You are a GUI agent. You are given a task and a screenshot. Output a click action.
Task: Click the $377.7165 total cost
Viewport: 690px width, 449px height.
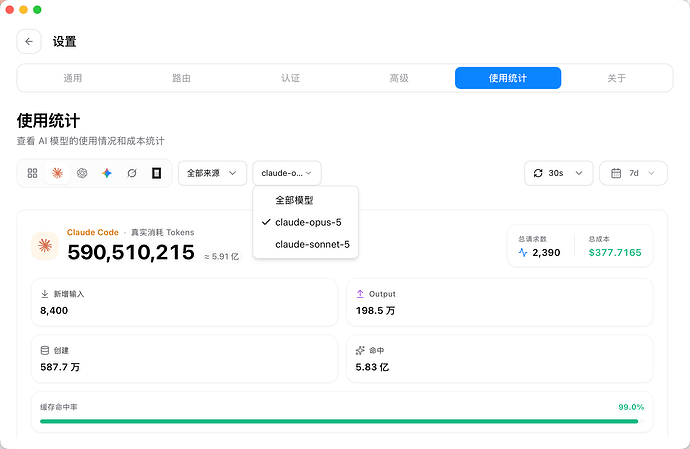(x=615, y=252)
